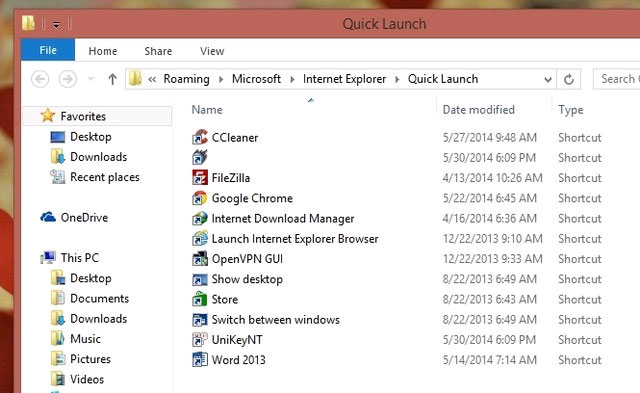Click the Videos folder icon
Image resolution: width=640 pixels, height=393 pixels.
(58, 379)
